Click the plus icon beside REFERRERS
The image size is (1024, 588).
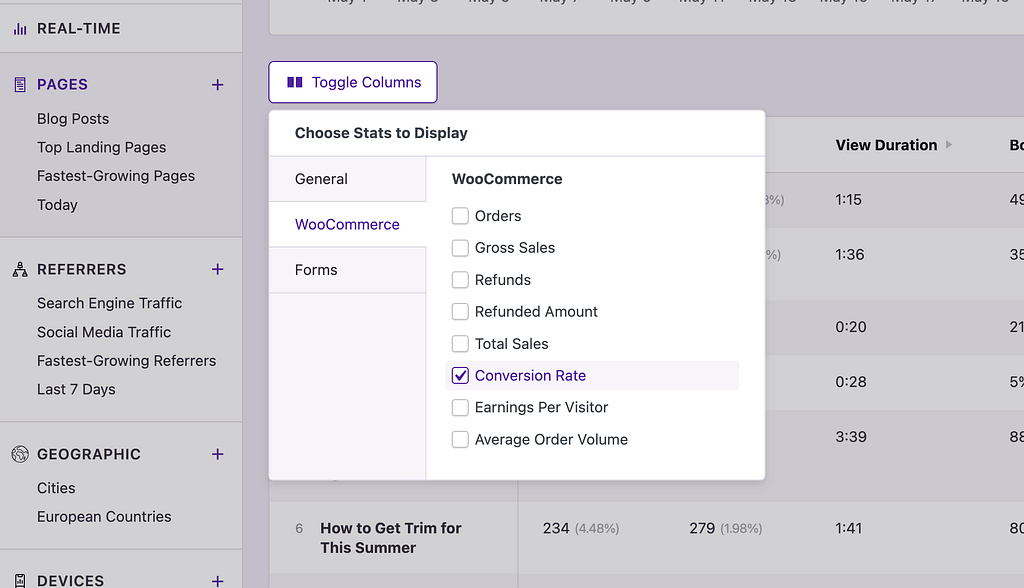click(x=218, y=269)
